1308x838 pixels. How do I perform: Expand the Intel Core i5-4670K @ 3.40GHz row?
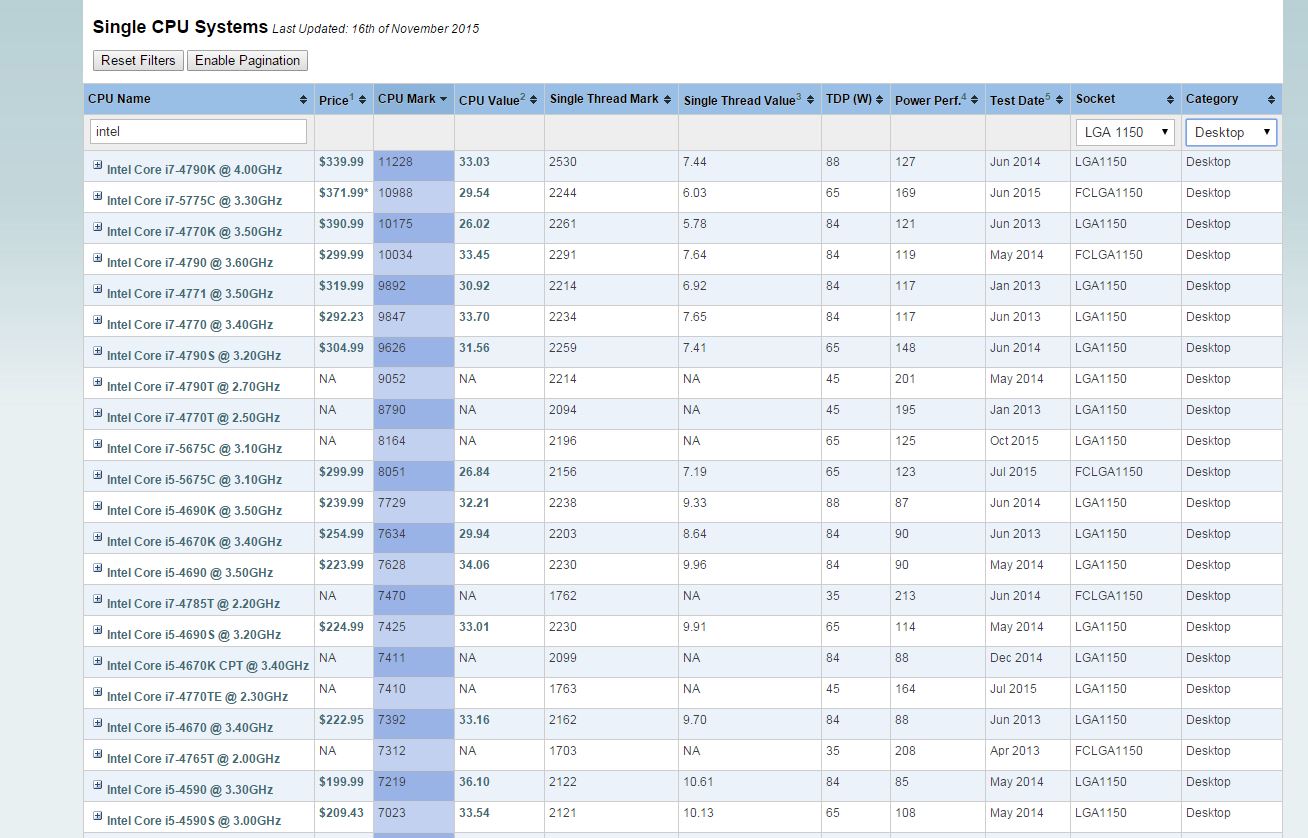tap(98, 537)
